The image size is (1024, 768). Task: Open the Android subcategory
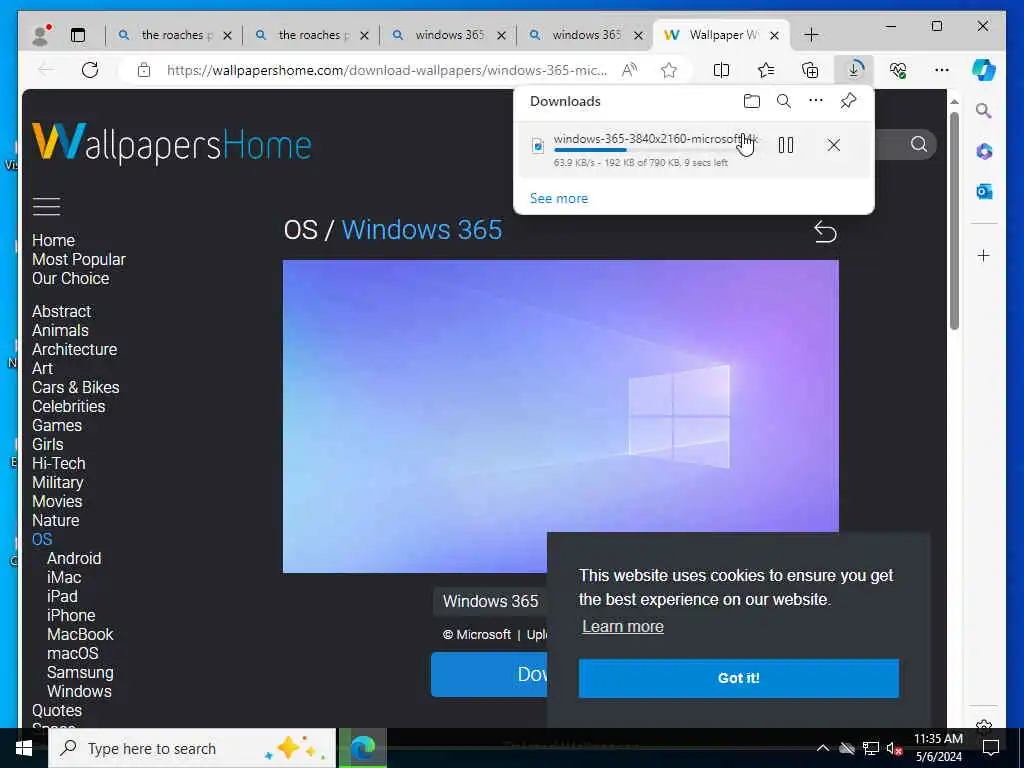click(x=74, y=558)
